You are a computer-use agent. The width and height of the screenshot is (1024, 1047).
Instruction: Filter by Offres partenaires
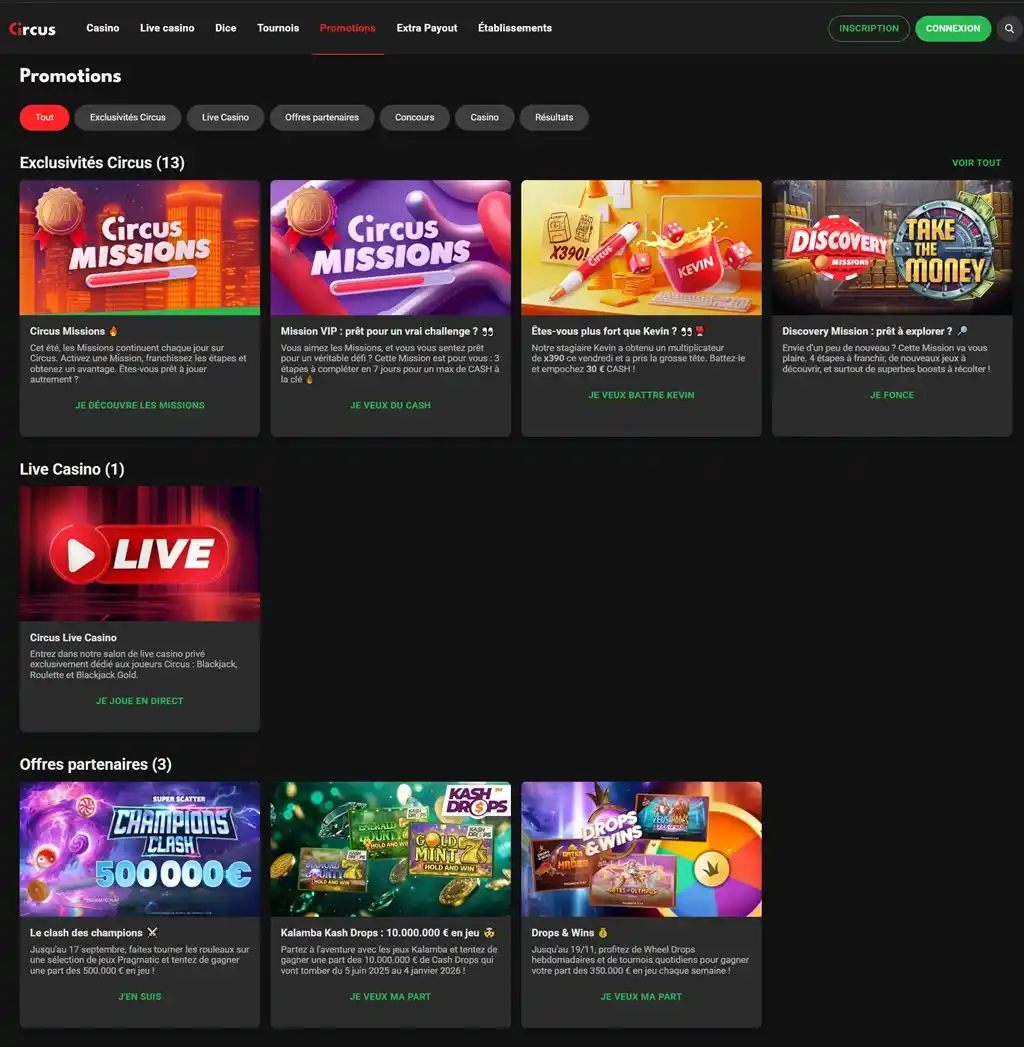coord(322,118)
